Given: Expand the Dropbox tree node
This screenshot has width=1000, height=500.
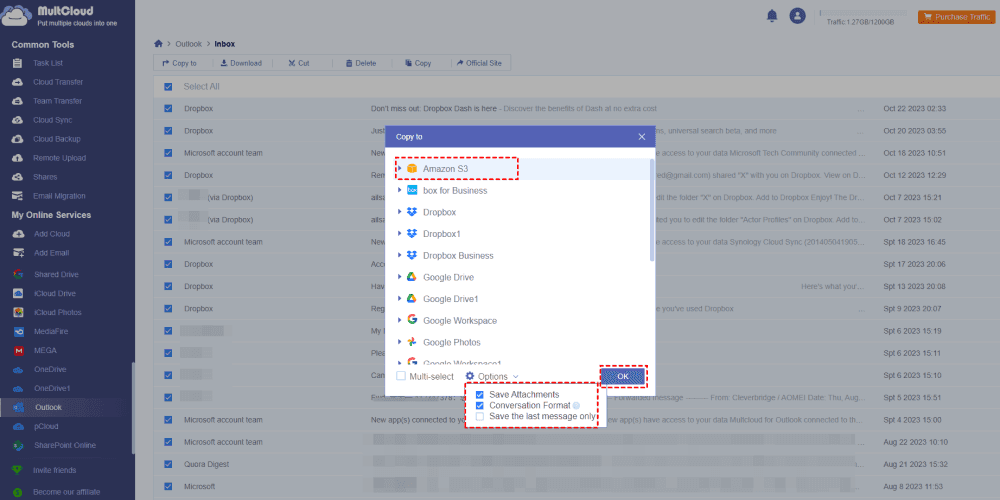Looking at the screenshot, I should [x=399, y=212].
